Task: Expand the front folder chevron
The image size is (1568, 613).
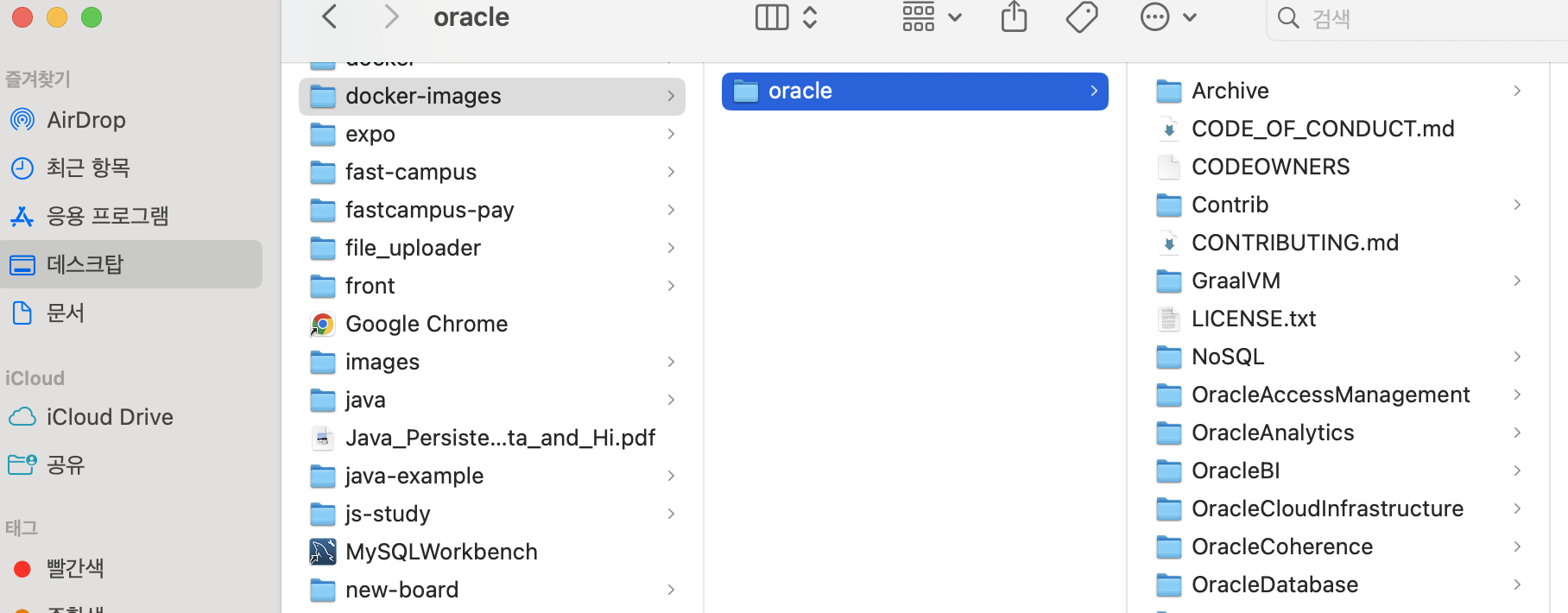Action: (671, 286)
